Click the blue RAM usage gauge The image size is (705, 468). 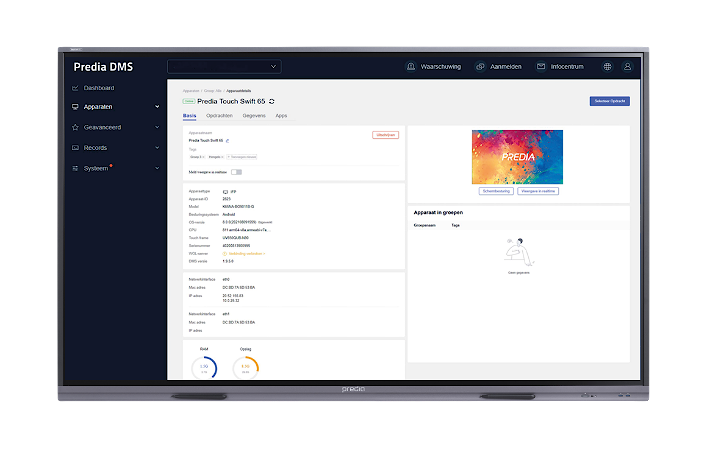pos(204,368)
